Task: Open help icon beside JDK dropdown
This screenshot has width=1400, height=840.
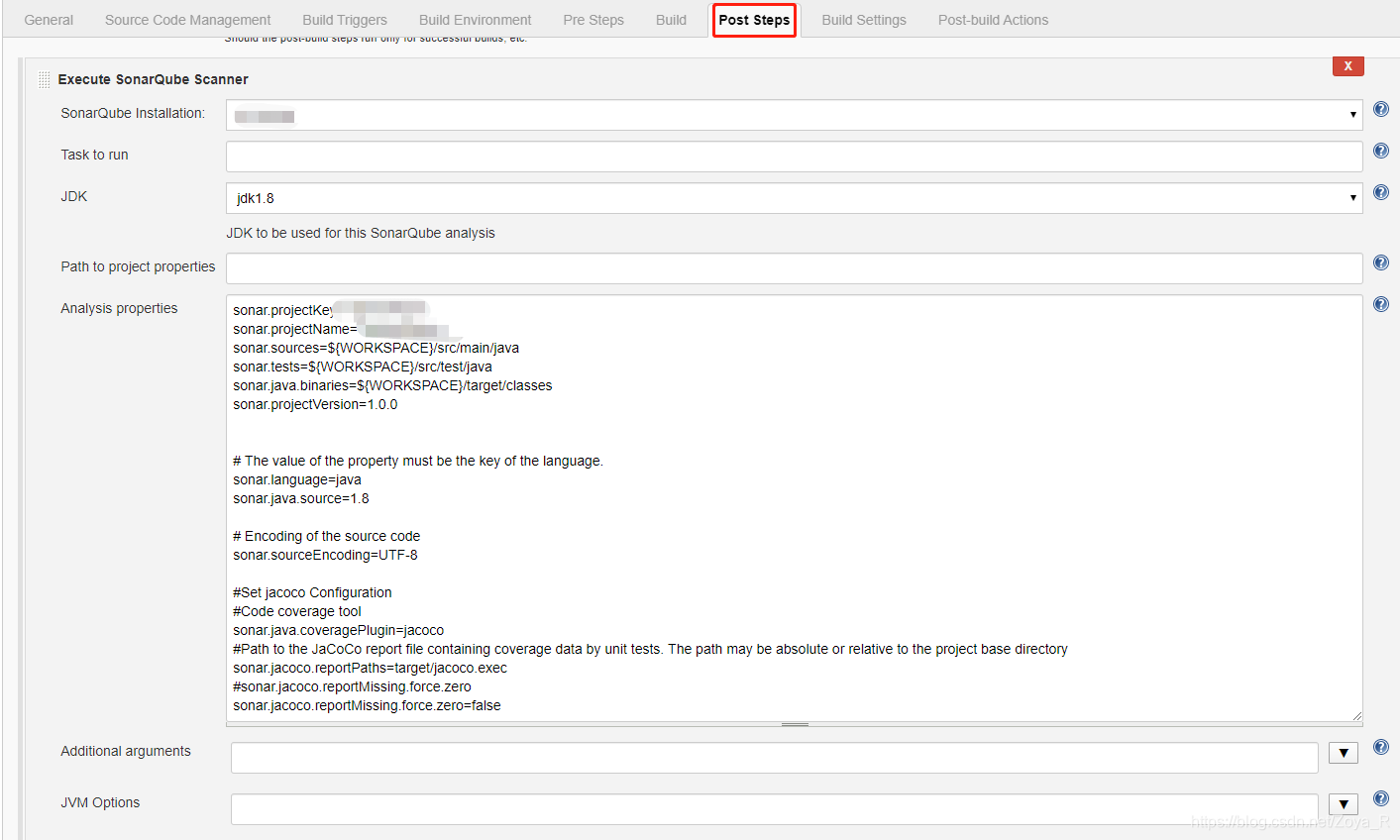Action: click(1381, 192)
